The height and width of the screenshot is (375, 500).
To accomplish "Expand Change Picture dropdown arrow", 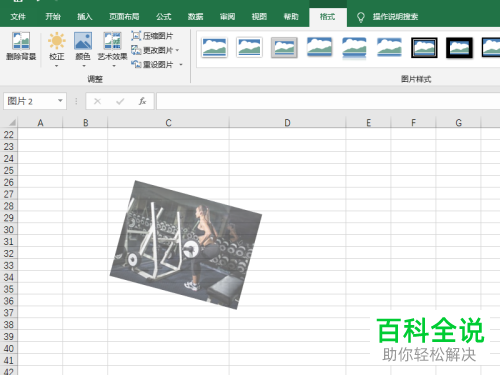I will click(178, 50).
